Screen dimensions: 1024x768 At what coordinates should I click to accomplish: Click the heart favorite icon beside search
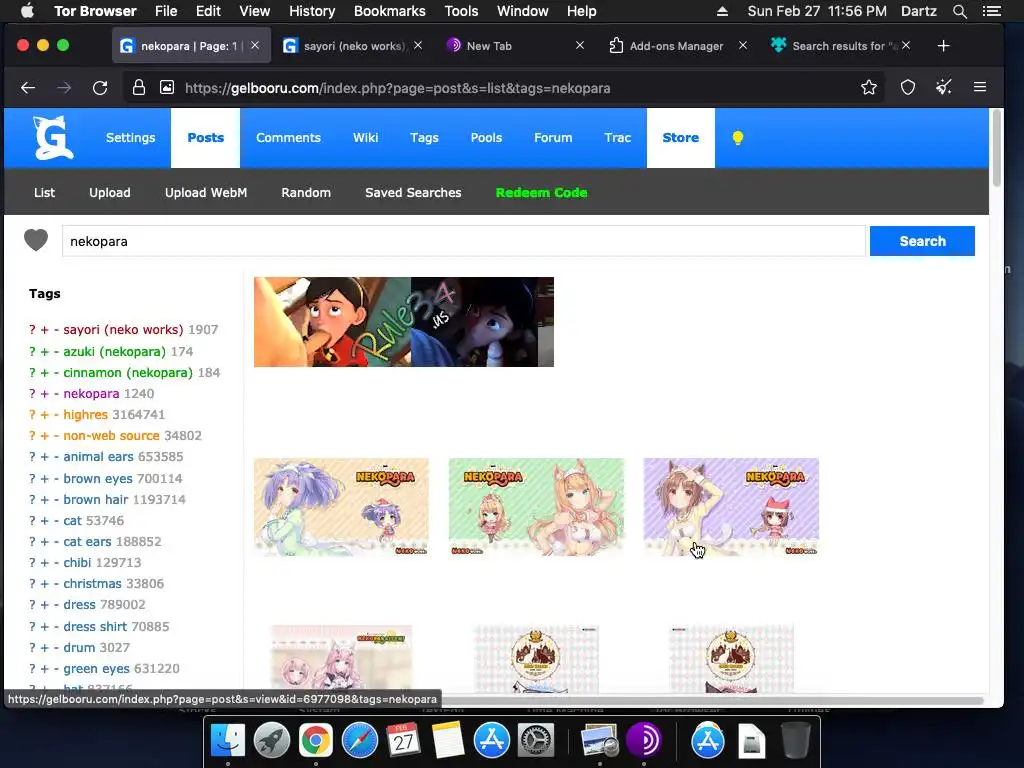[x=36, y=240]
